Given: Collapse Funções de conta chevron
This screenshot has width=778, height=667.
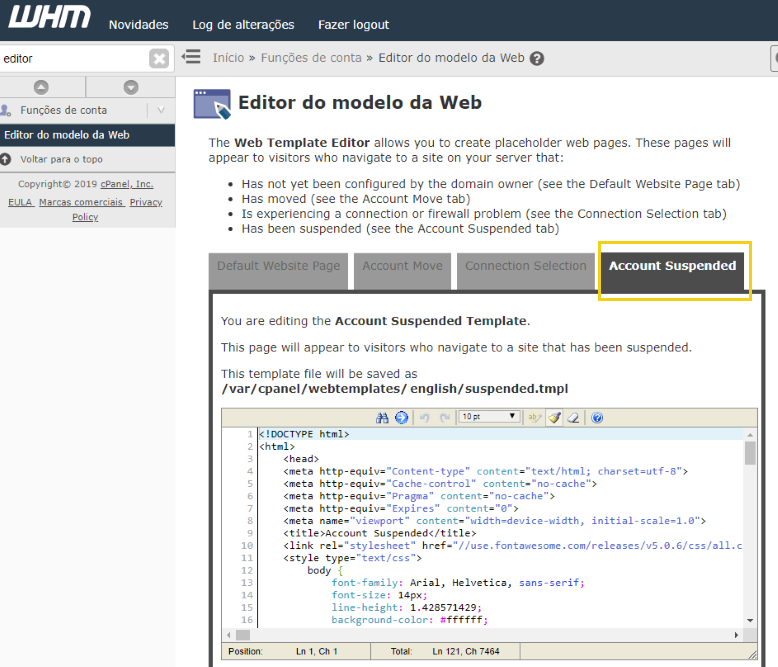Looking at the screenshot, I should coord(161,110).
